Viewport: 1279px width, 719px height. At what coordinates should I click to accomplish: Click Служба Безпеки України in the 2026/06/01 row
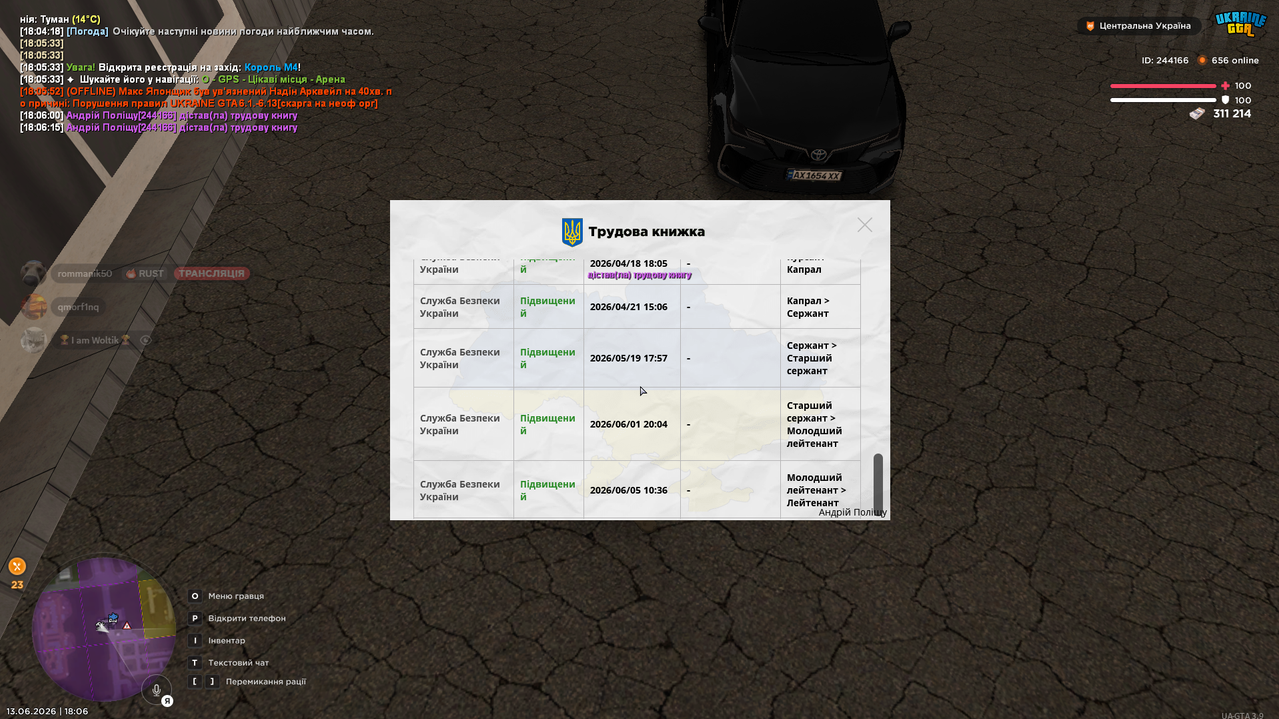(459, 424)
